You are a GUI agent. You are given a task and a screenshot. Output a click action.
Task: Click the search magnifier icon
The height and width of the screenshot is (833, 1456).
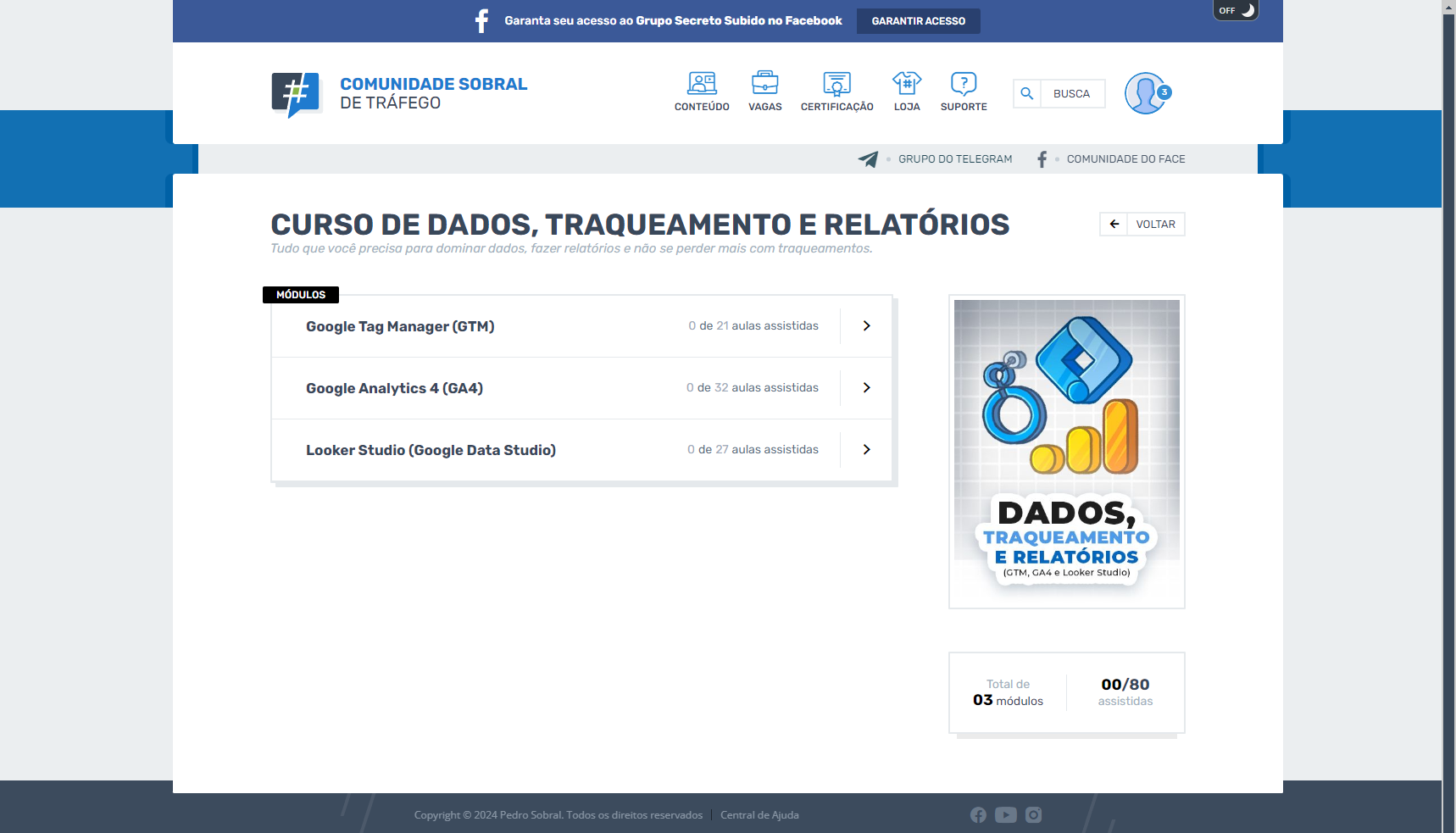pyautogui.click(x=1027, y=93)
